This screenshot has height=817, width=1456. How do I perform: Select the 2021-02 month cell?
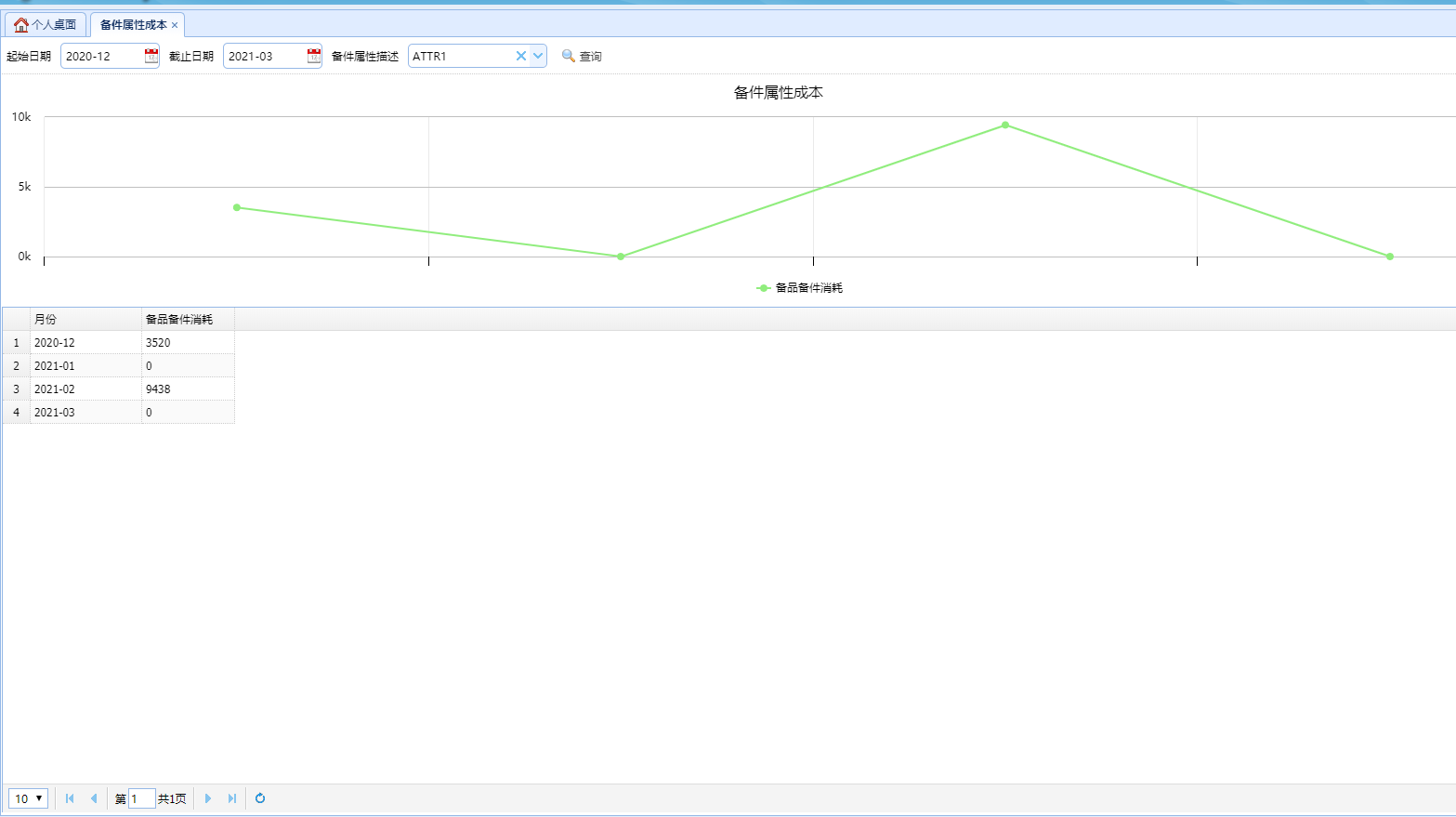click(x=85, y=389)
